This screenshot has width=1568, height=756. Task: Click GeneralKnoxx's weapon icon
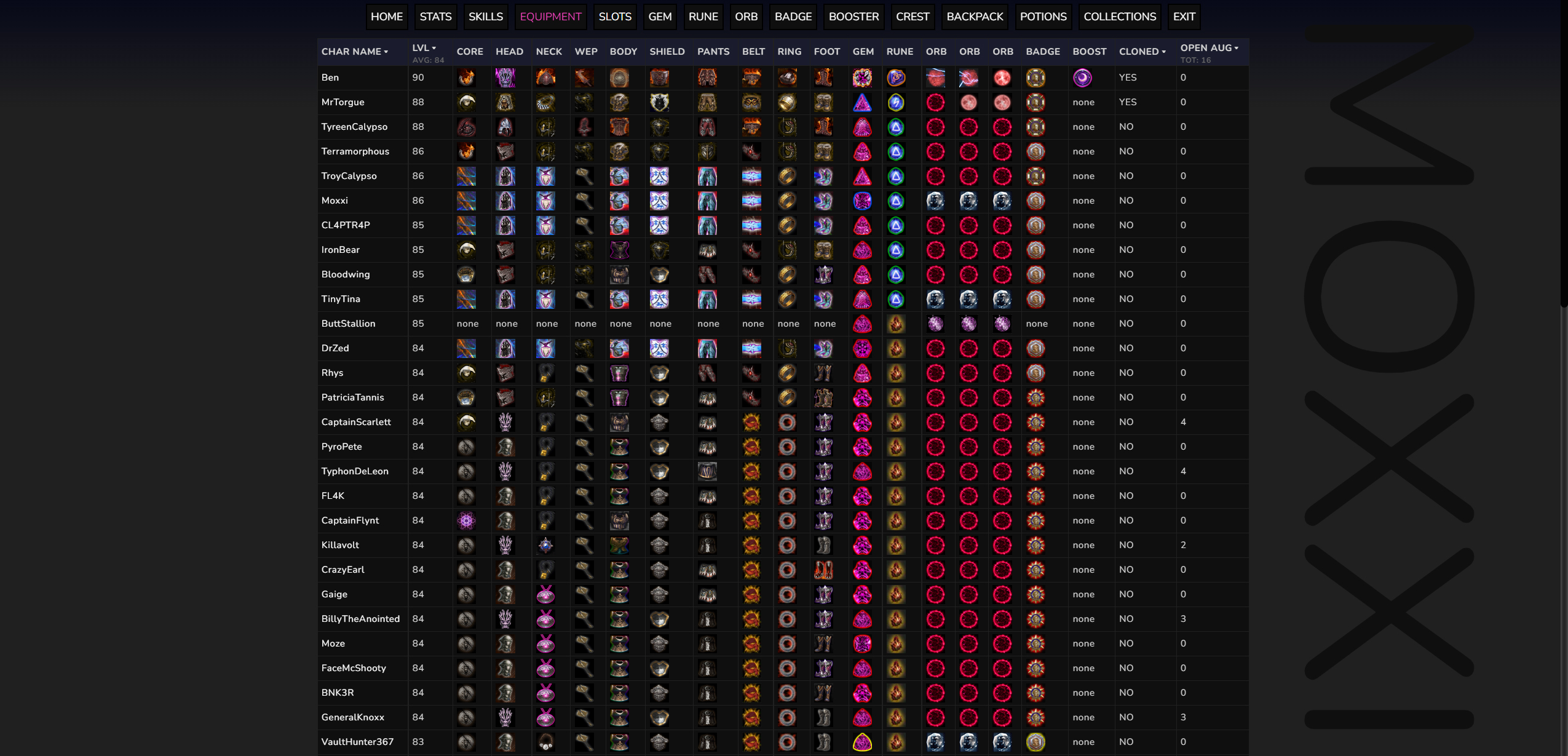coord(584,717)
